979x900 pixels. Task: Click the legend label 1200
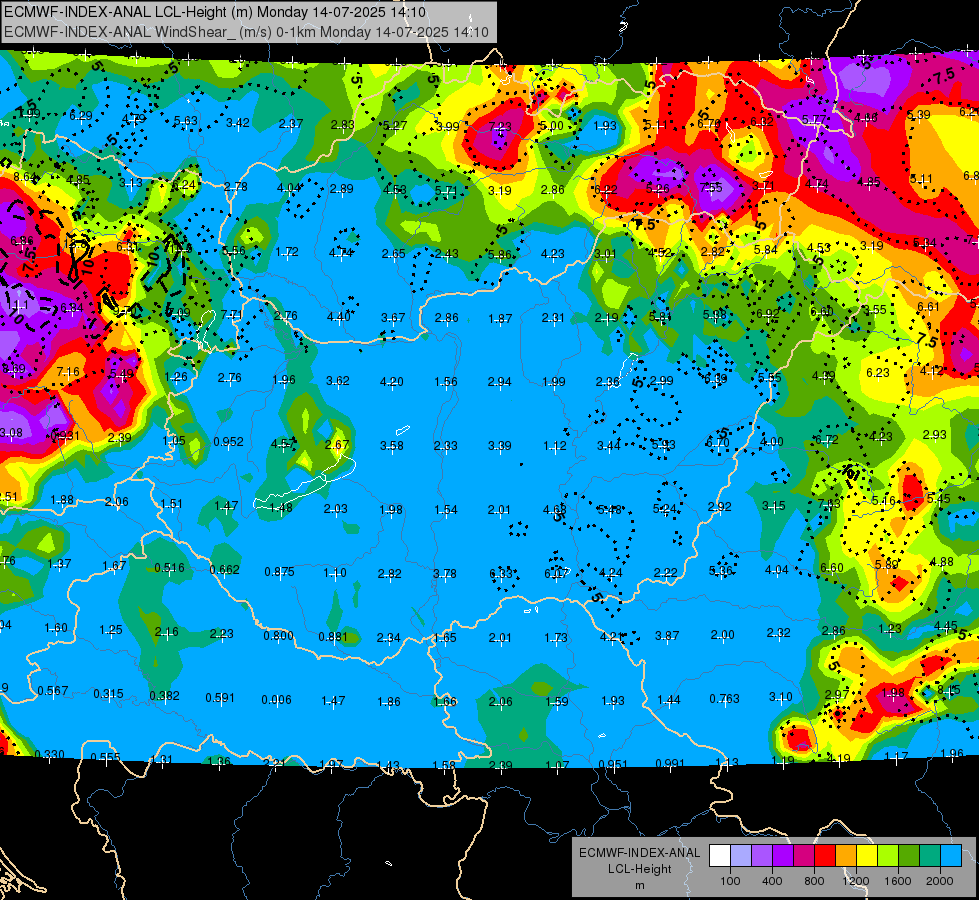(x=855, y=881)
